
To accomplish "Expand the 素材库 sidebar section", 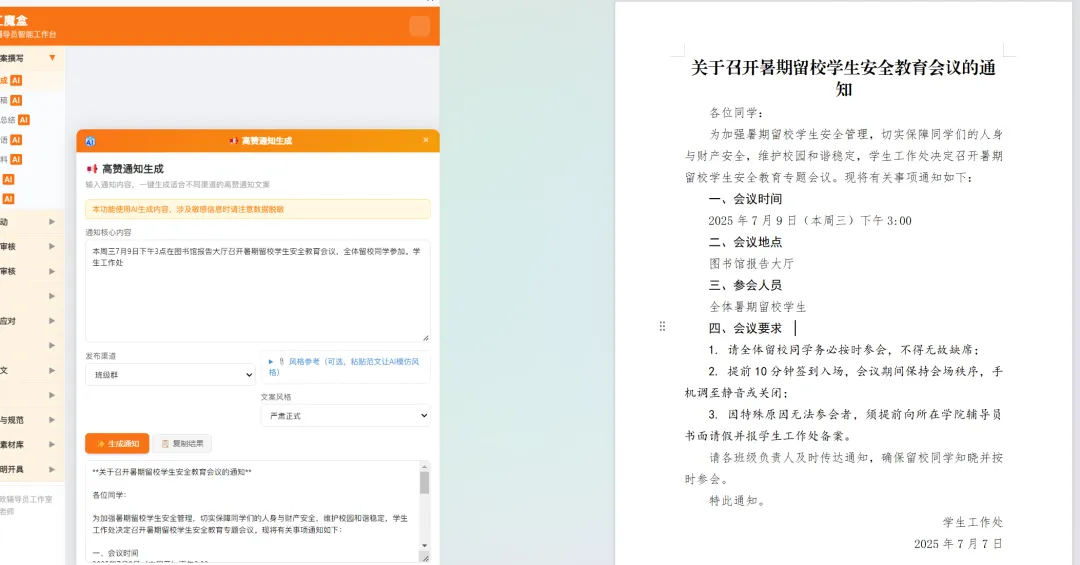I will click(x=52, y=445).
